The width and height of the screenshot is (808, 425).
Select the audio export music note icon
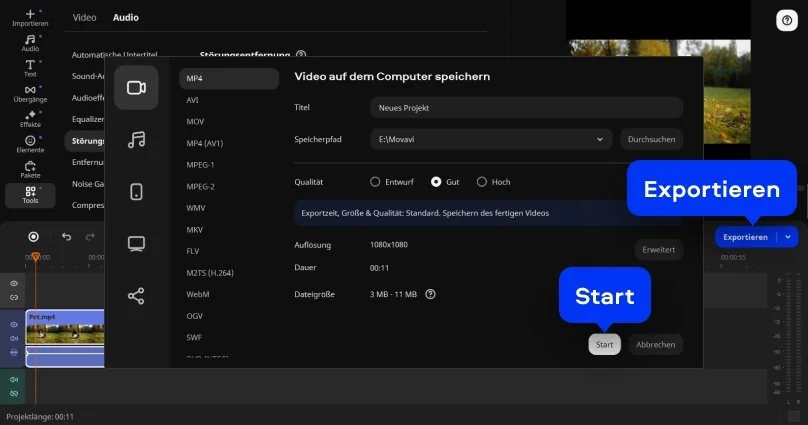(x=136, y=140)
